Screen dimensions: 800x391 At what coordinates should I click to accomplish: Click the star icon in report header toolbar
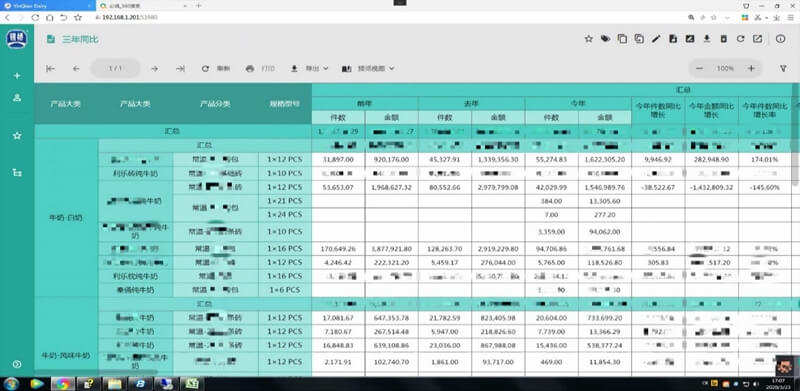(588, 39)
